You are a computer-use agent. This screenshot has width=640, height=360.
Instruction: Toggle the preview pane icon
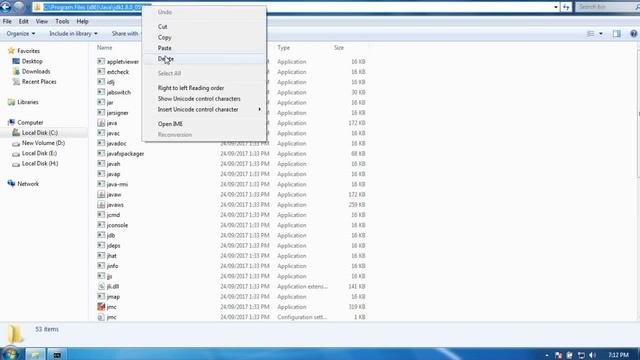pos(617,33)
